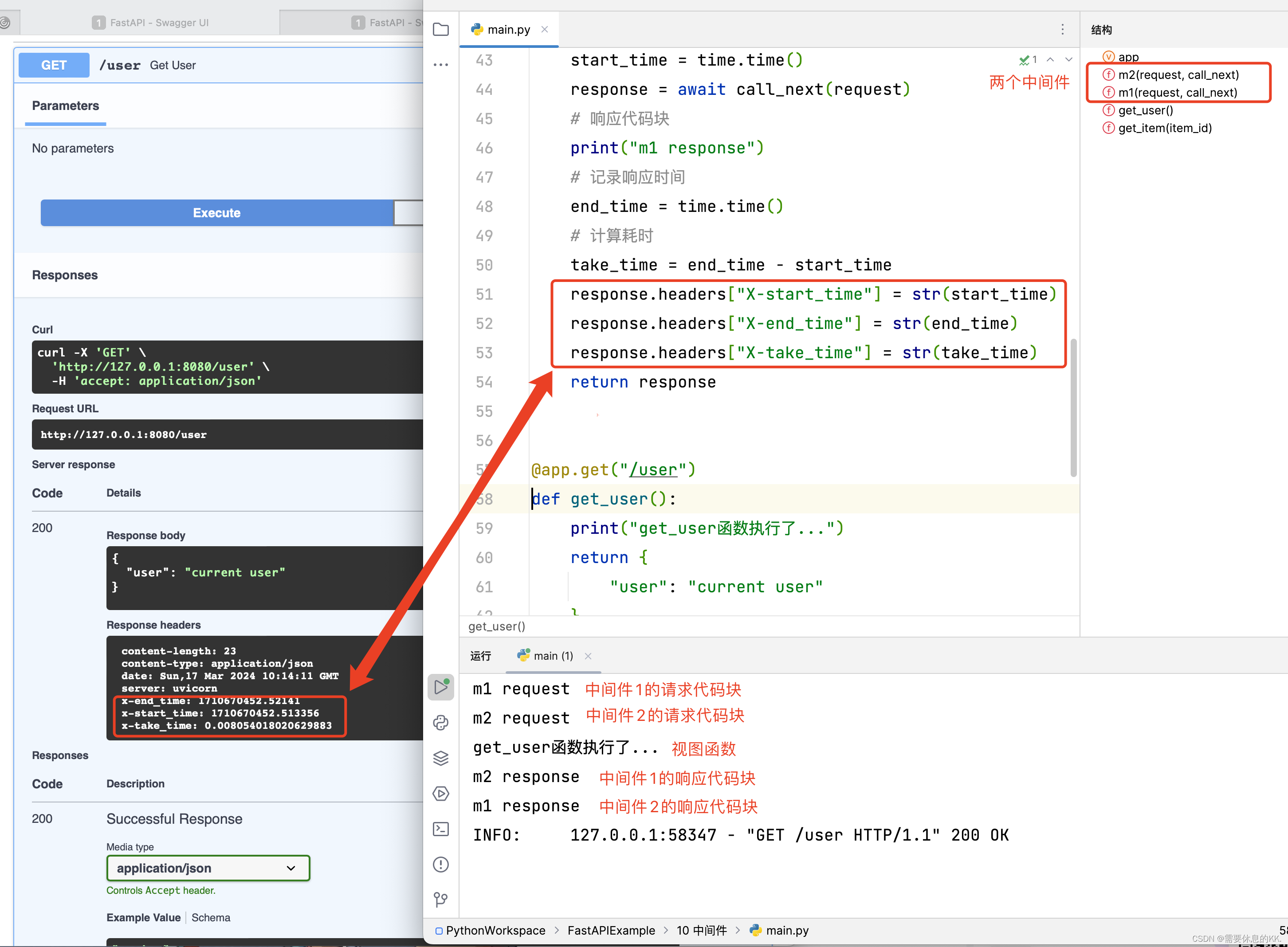Viewport: 1288px width, 947px height.
Task: Select get_user() in structure panel
Action: (1139, 110)
